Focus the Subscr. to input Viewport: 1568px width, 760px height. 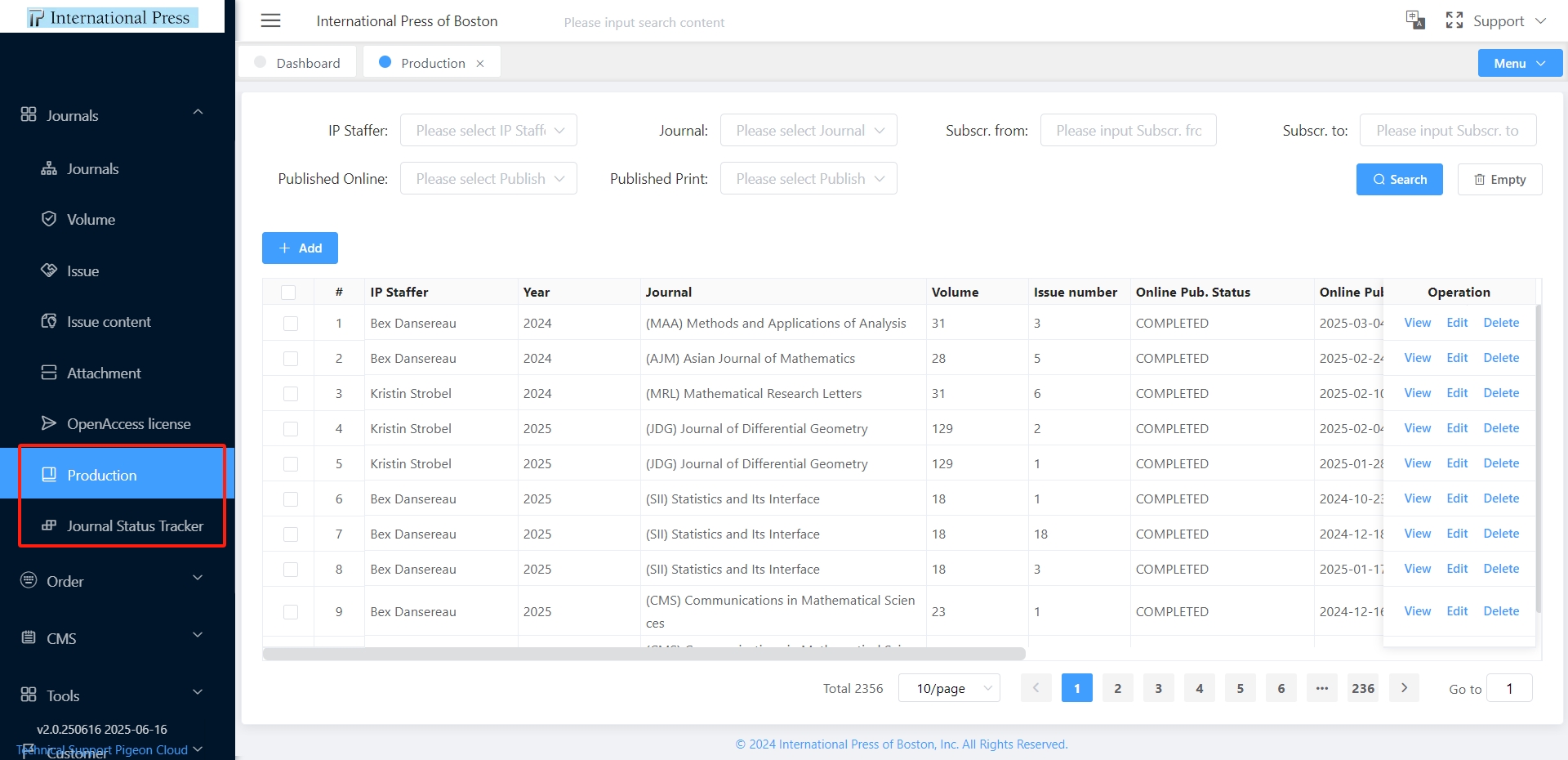coord(1448,130)
